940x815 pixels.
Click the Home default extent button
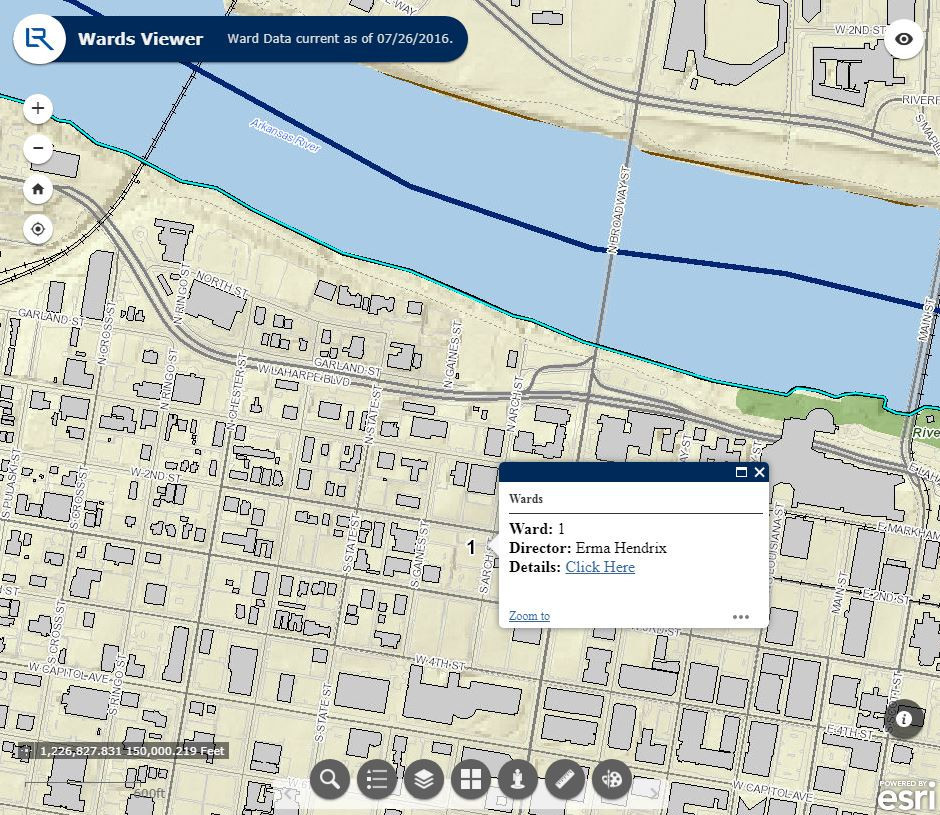coord(37,189)
